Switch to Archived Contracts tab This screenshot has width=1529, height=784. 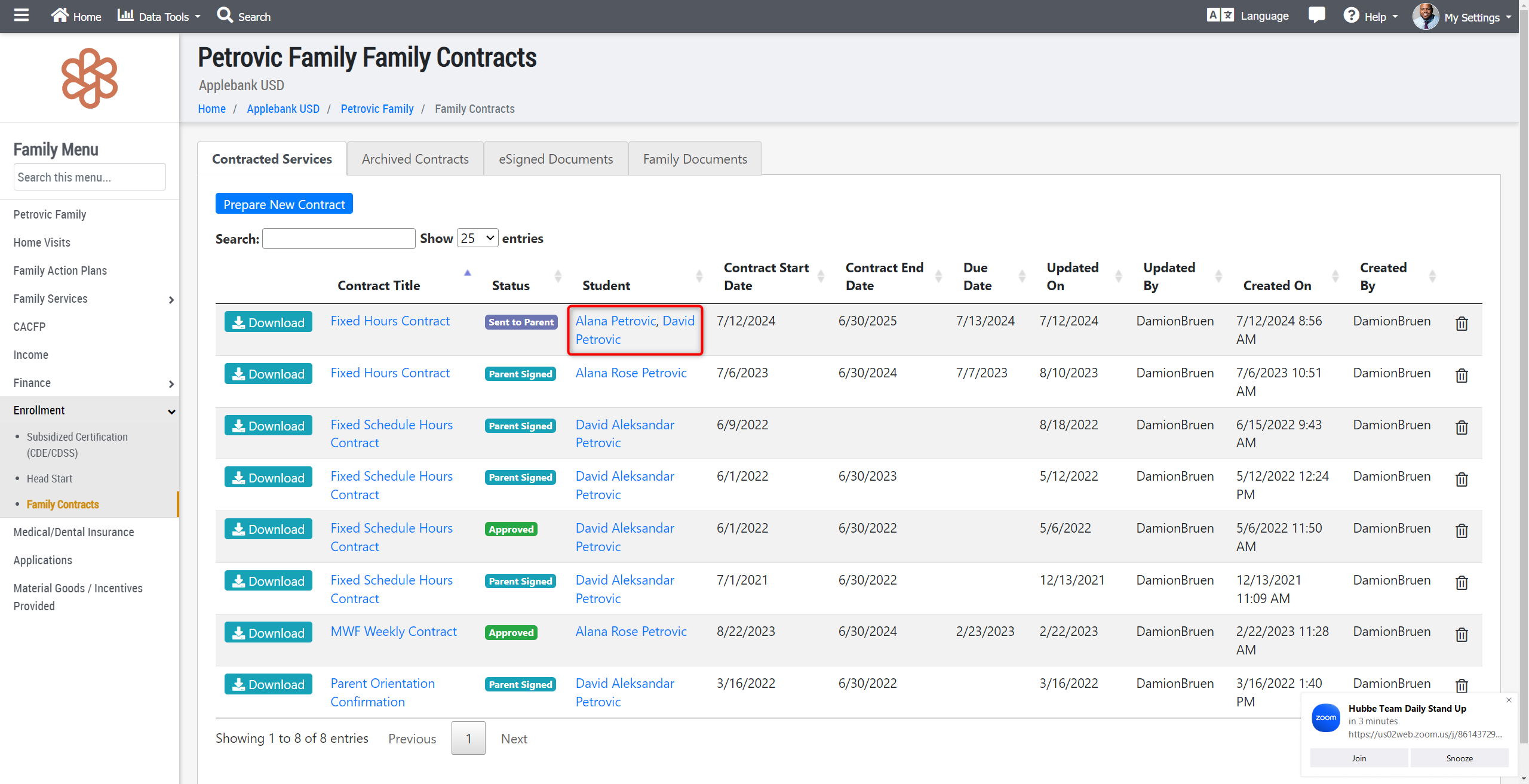(x=415, y=159)
